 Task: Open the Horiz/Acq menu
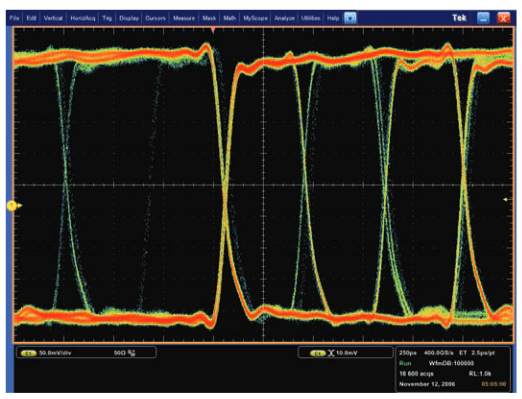click(83, 18)
